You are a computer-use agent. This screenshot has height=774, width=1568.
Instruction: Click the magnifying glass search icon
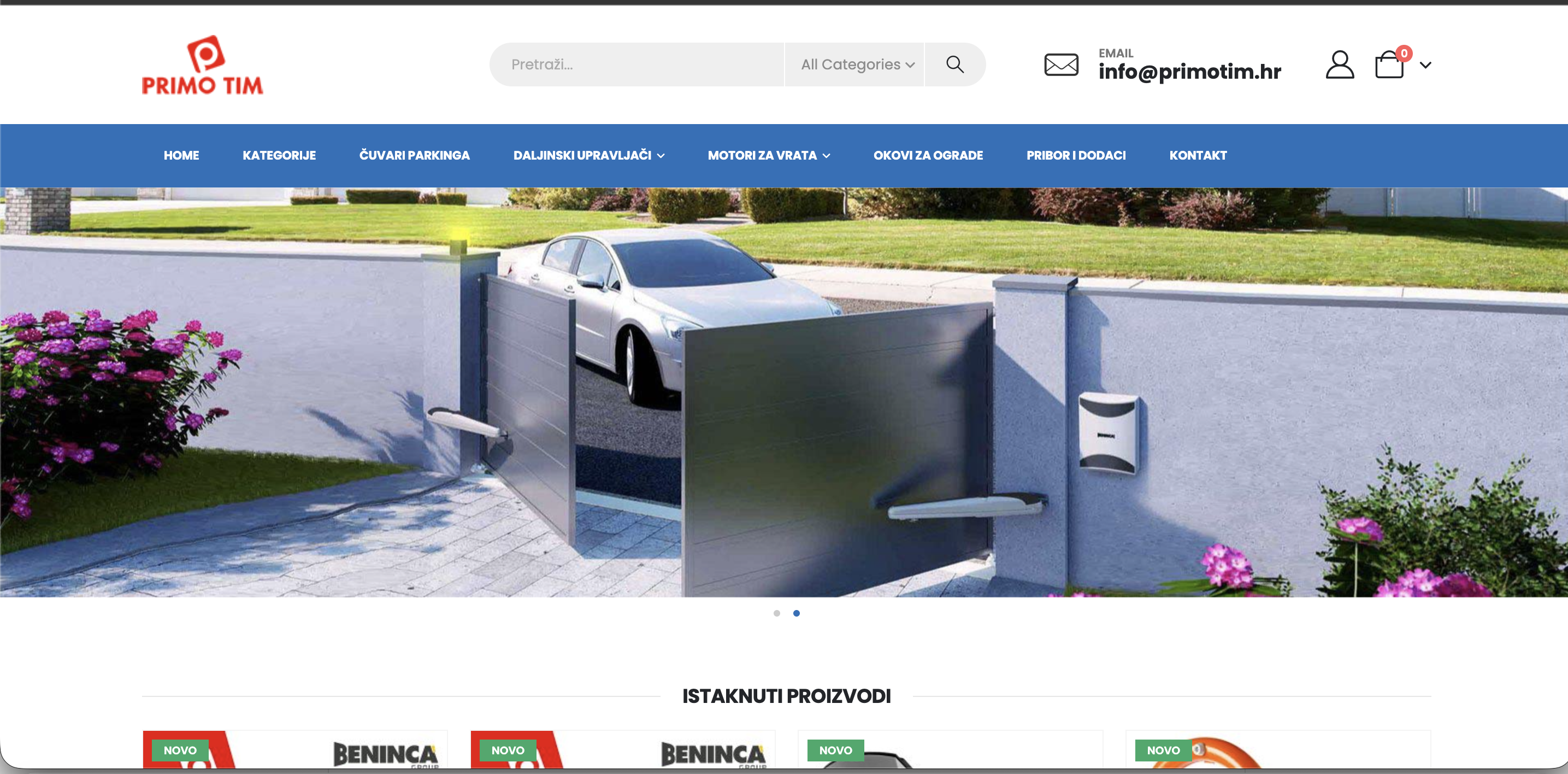pyautogui.click(x=954, y=64)
